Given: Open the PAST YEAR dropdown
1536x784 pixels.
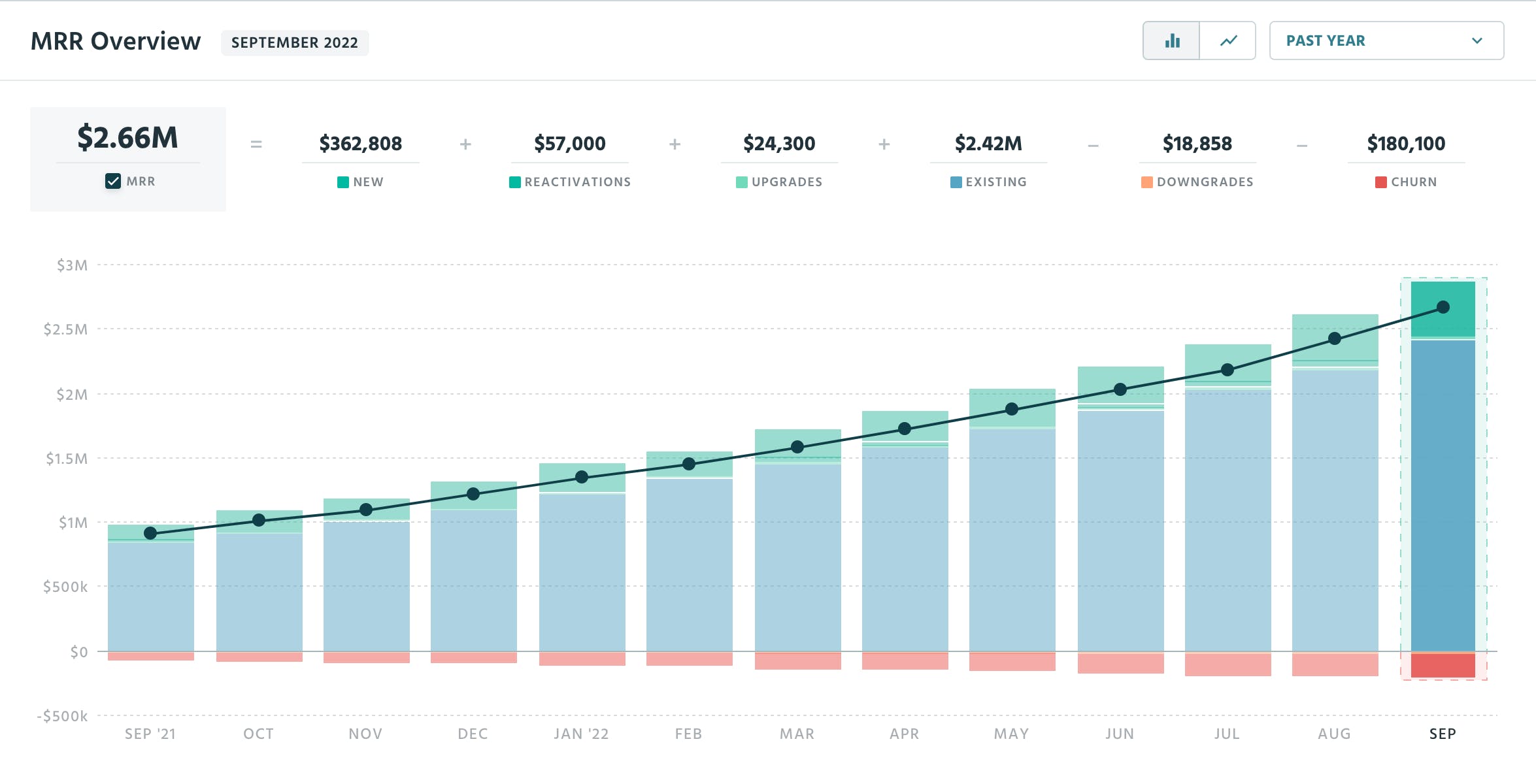Looking at the screenshot, I should pos(1385,41).
